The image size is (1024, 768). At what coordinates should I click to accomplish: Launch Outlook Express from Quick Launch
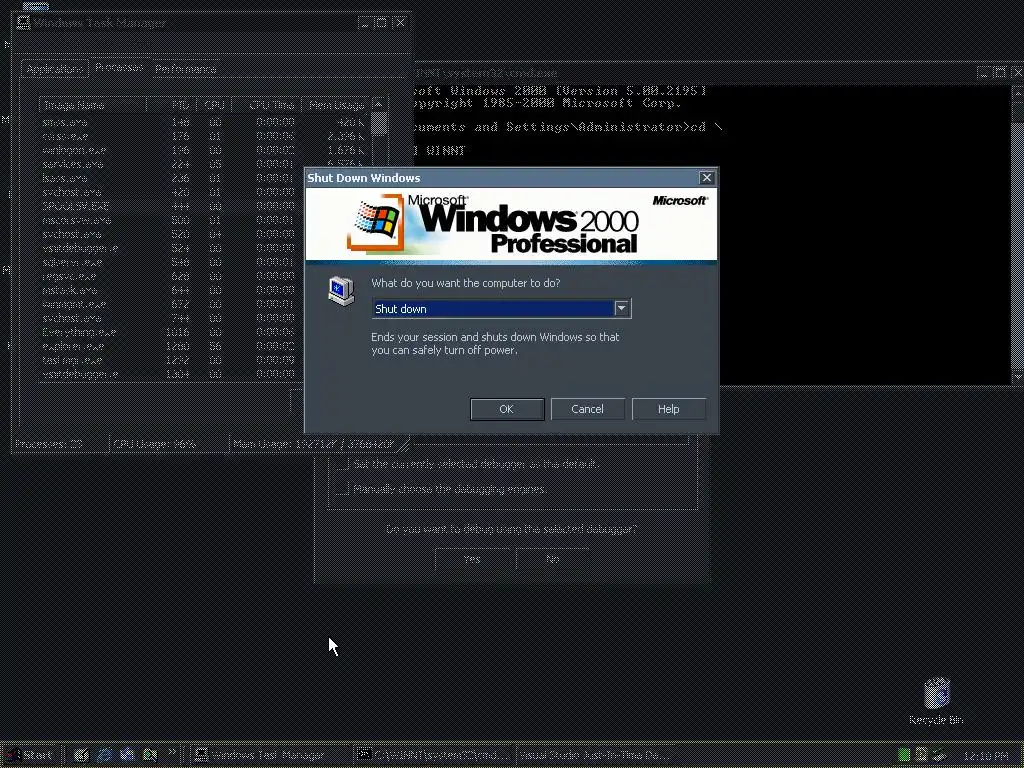pyautogui.click(x=127, y=755)
